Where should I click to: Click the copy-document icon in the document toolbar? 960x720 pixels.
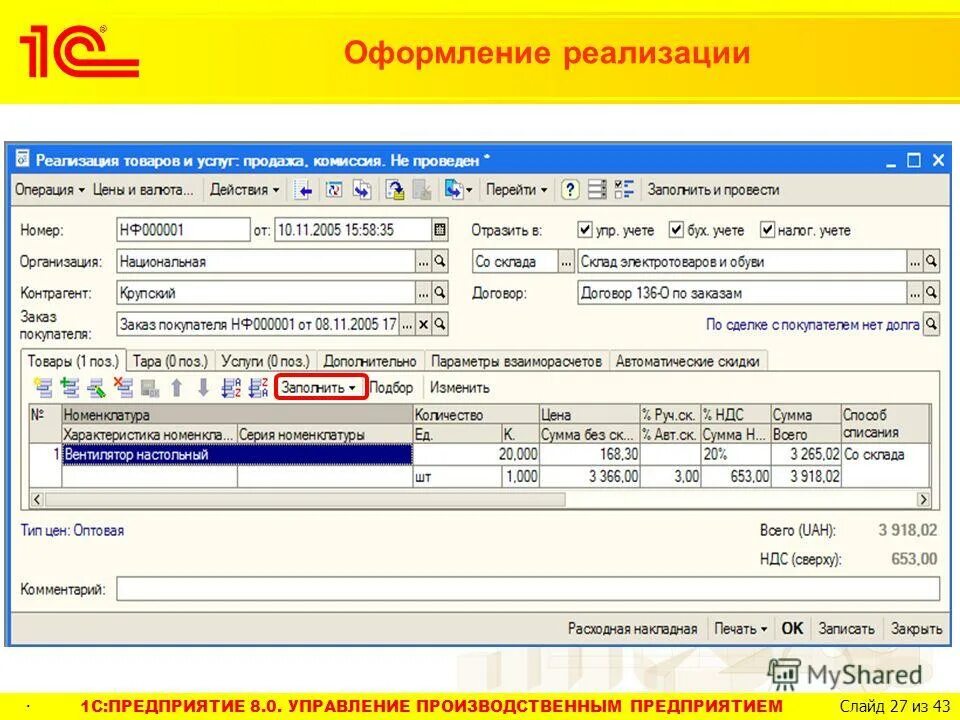362,190
